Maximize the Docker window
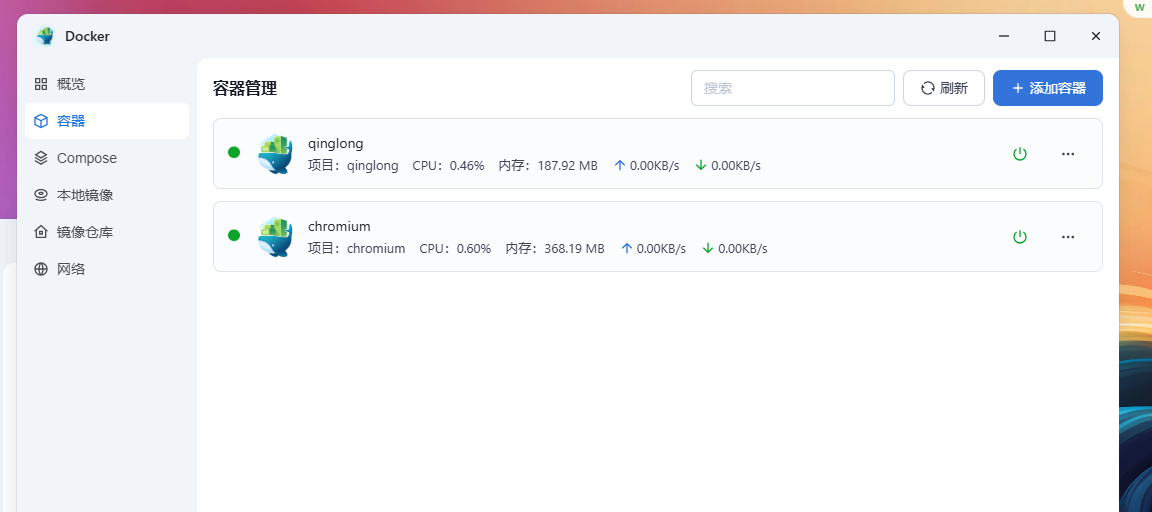The height and width of the screenshot is (512, 1152). click(x=1050, y=36)
